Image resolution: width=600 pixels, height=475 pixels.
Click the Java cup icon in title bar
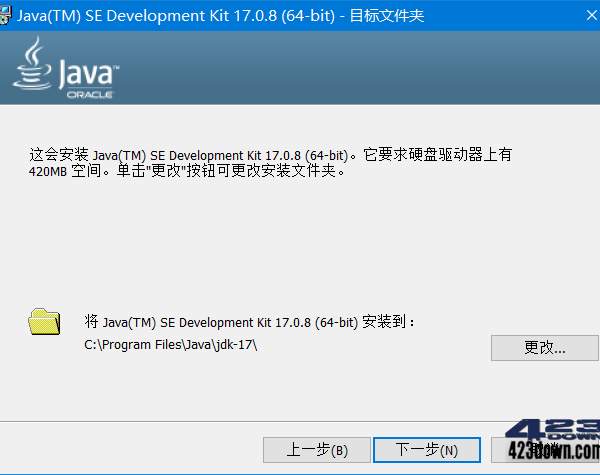(x=9, y=12)
